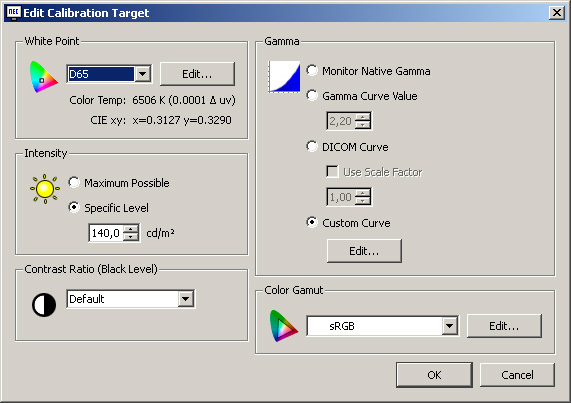
Task: Open the D65 white point dropdown
Action: pyautogui.click(x=142, y=74)
